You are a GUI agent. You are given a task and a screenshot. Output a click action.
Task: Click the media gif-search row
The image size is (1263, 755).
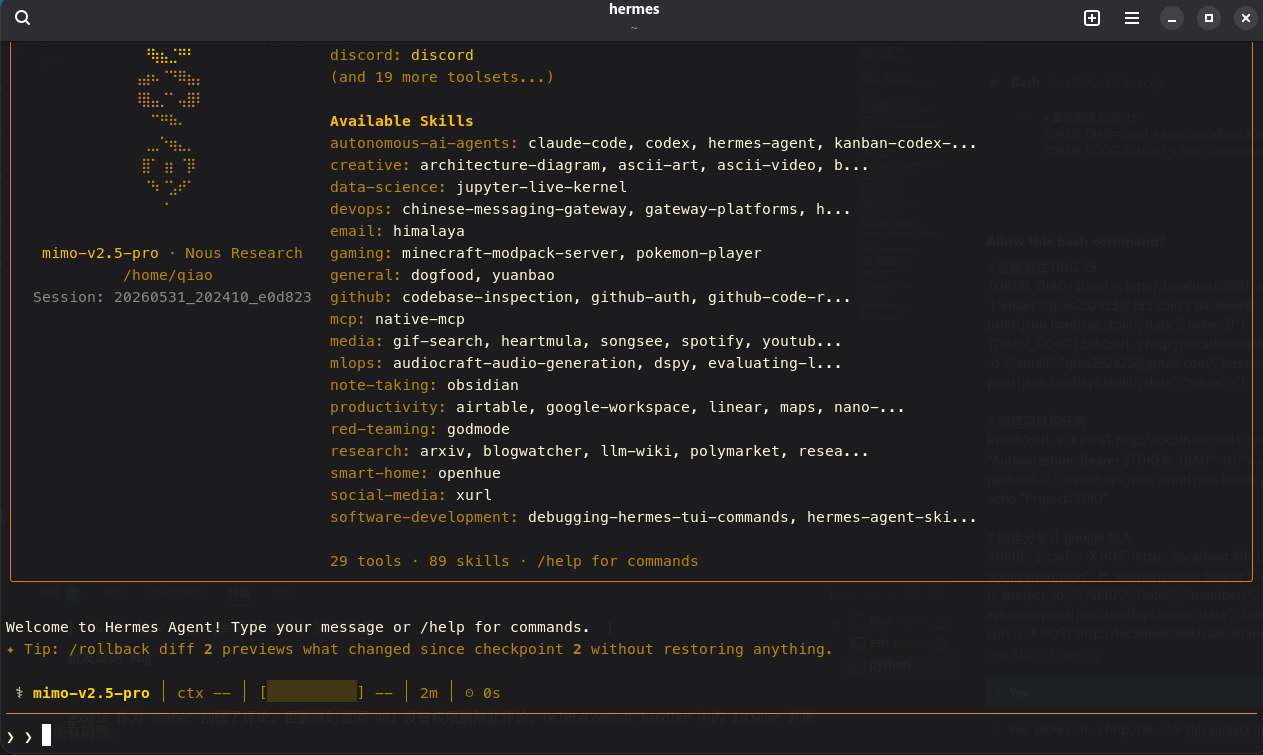tap(586, 341)
